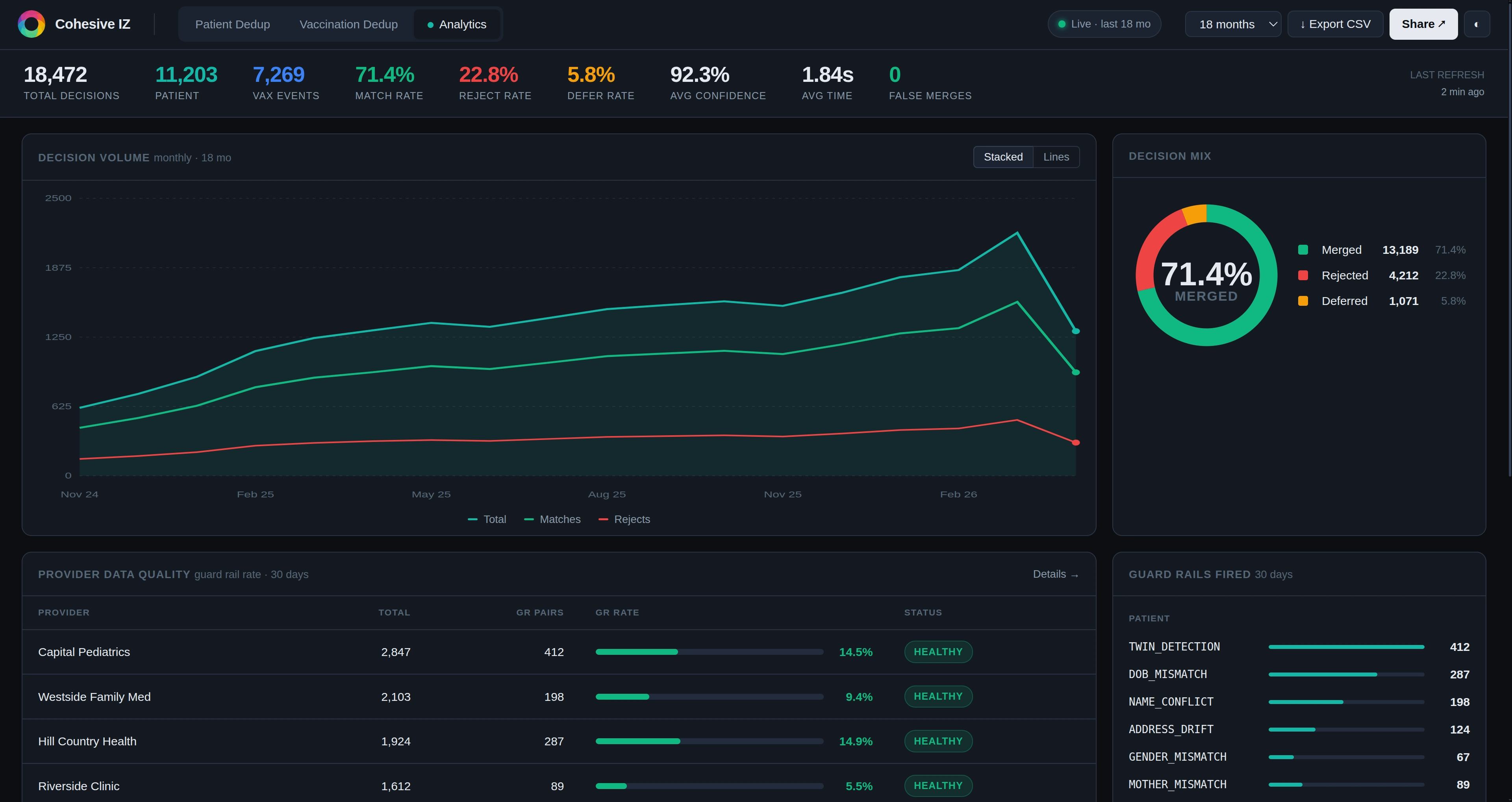Select the Capital Pediatrics provider name
Screen dimensions: 1512x802
coord(84,652)
